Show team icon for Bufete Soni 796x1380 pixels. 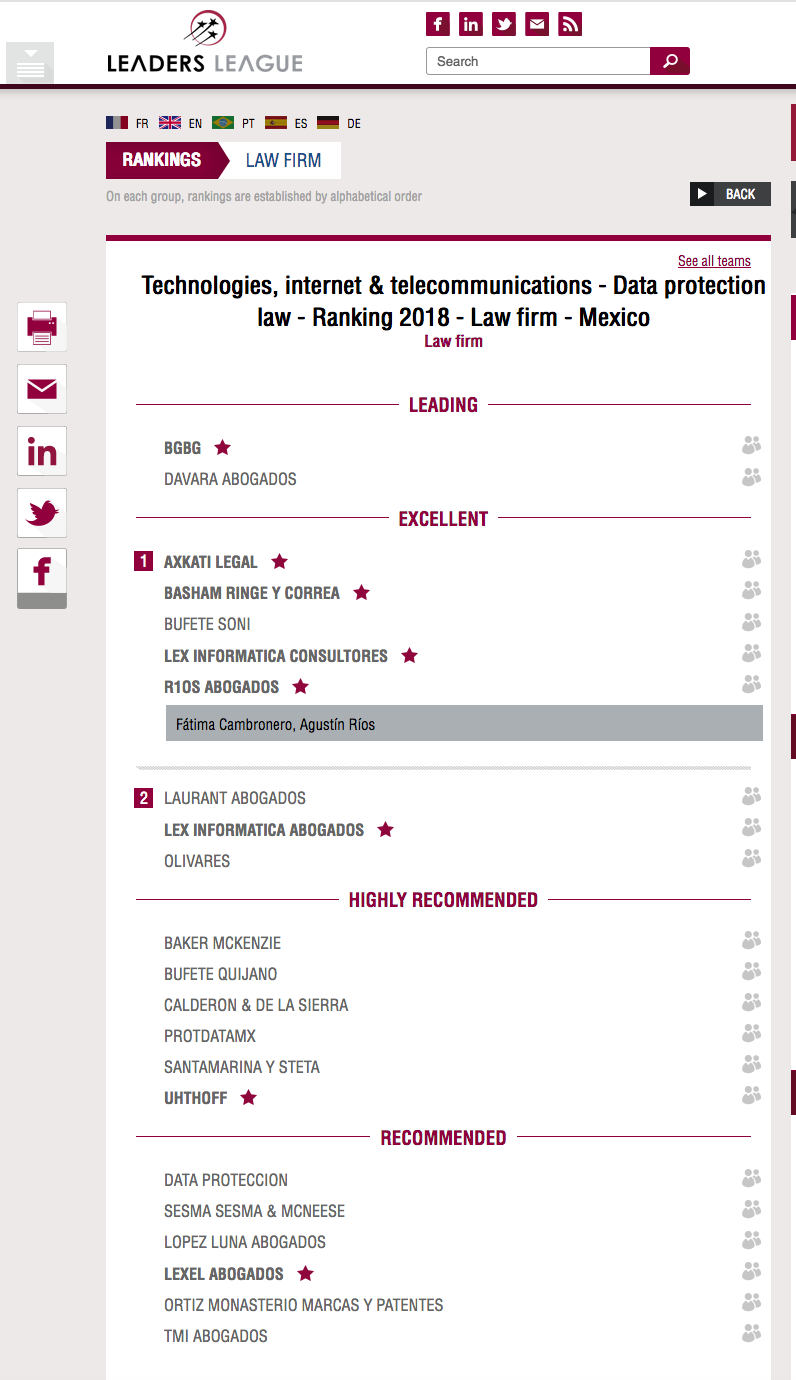coord(751,622)
